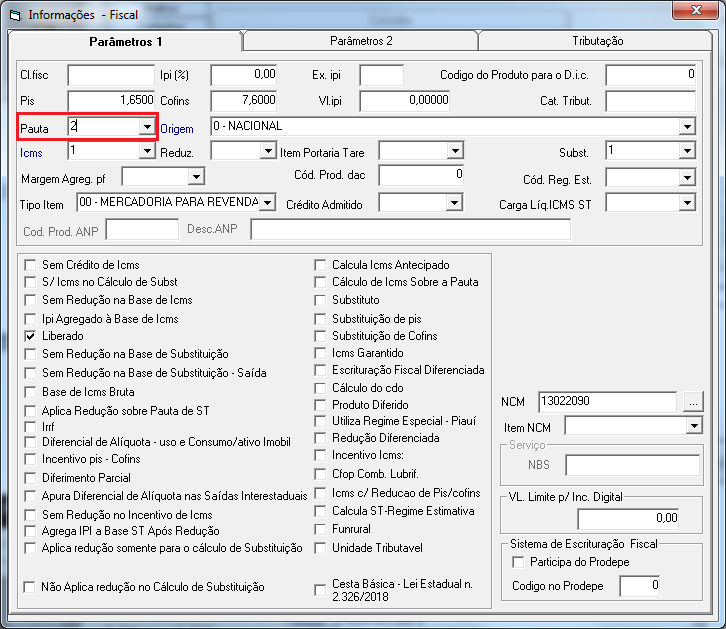Expand the Margem Agreg. pf dropdown
The image size is (726, 629).
[x=196, y=177]
